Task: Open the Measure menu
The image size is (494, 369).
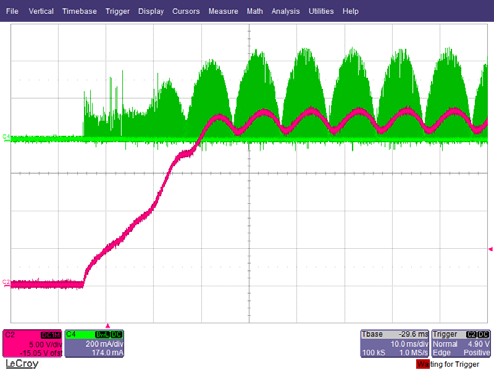Action: pos(223,11)
